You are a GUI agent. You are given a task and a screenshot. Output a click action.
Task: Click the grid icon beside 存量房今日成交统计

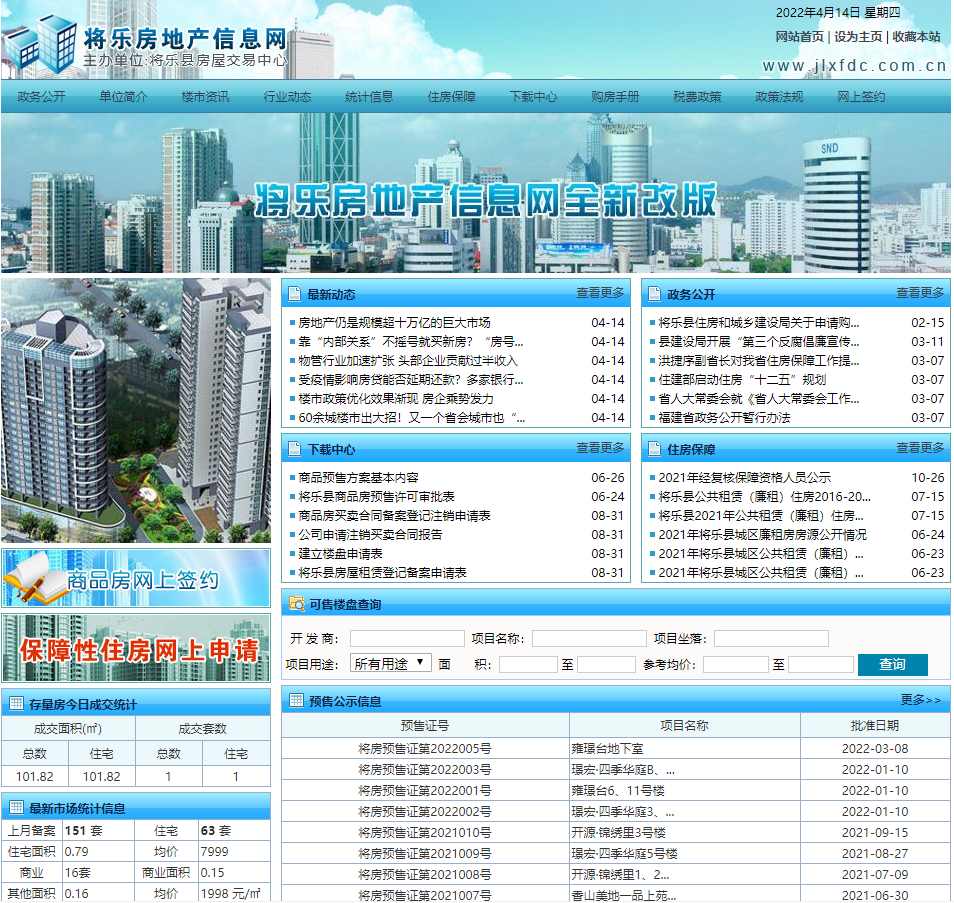16,703
